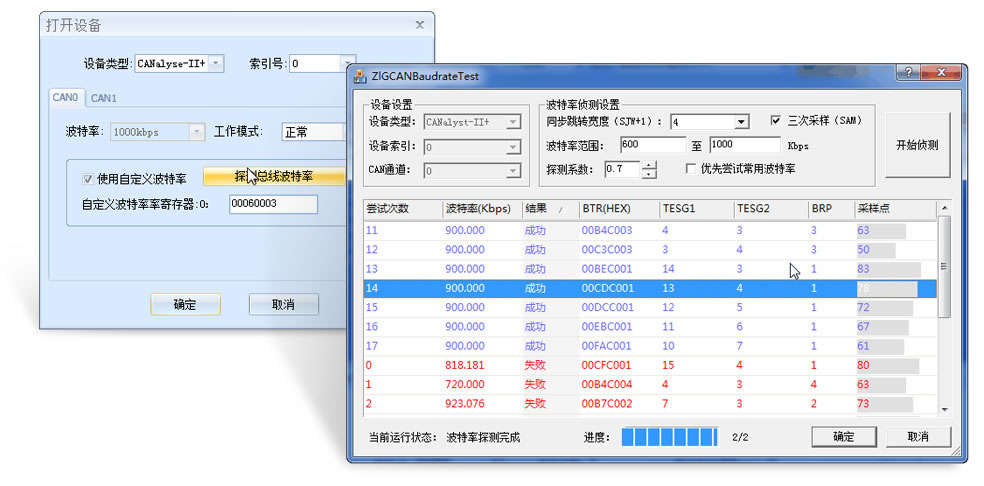This screenshot has width=984, height=486.
Task: Sort by TESG2 column header
Action: pyautogui.click(x=771, y=209)
